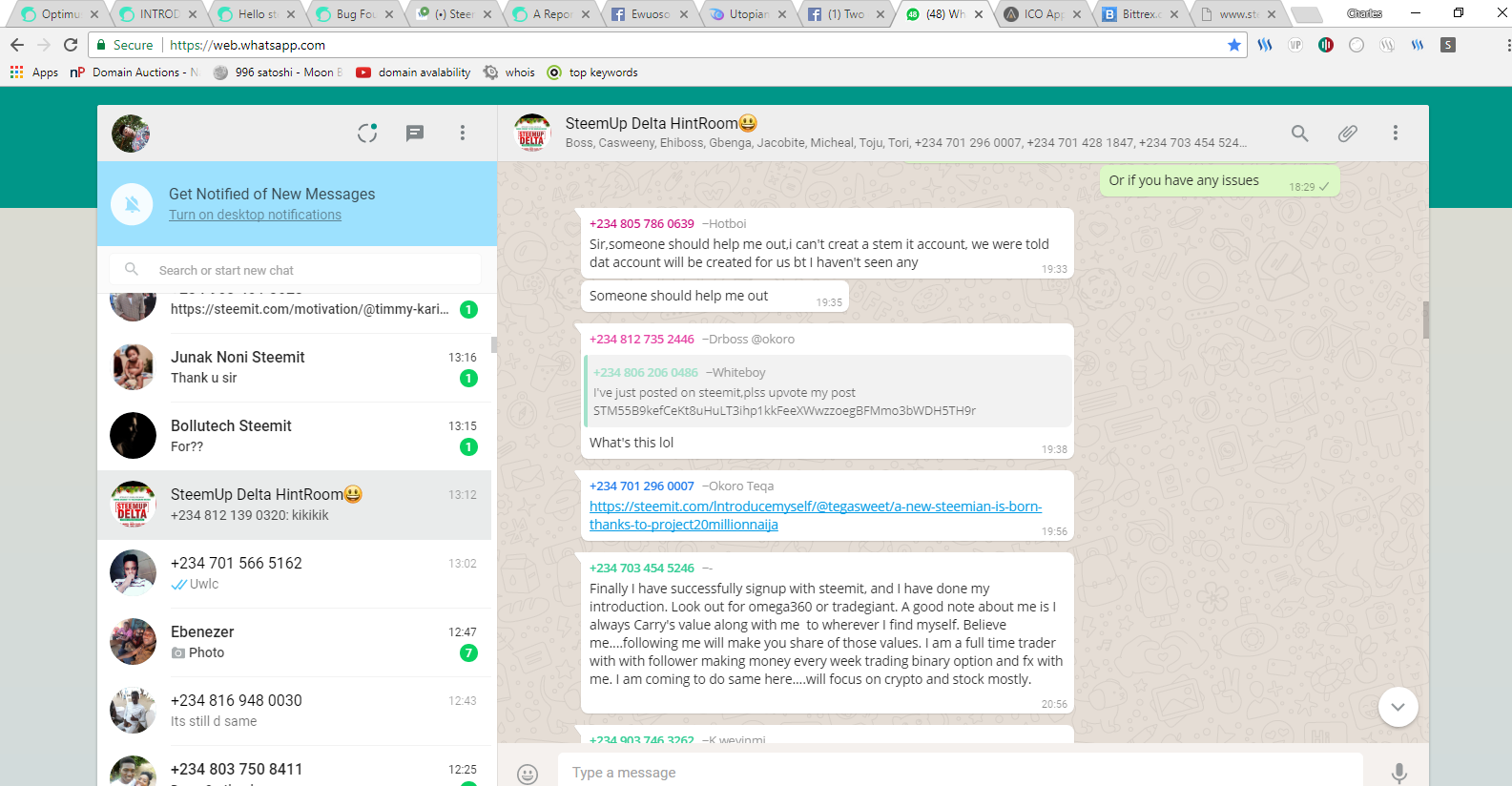Click sender number +234 805 786 0639

click(642, 224)
